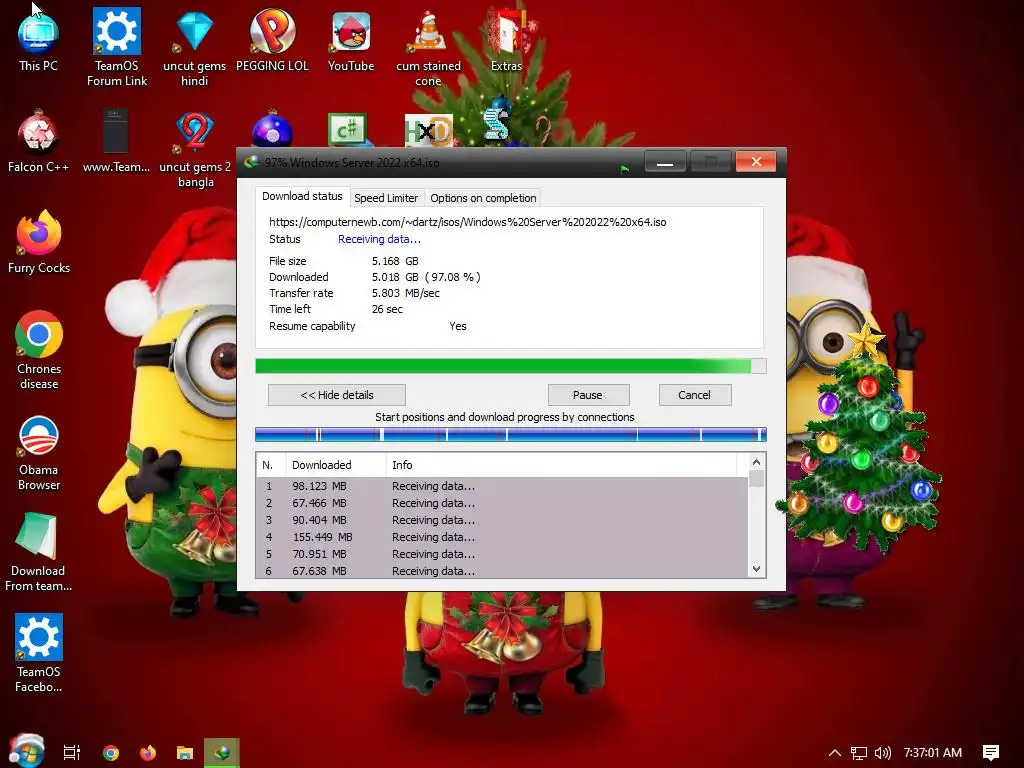Open the volume tray icon
Screen dimensions: 1024x768
click(x=882, y=753)
